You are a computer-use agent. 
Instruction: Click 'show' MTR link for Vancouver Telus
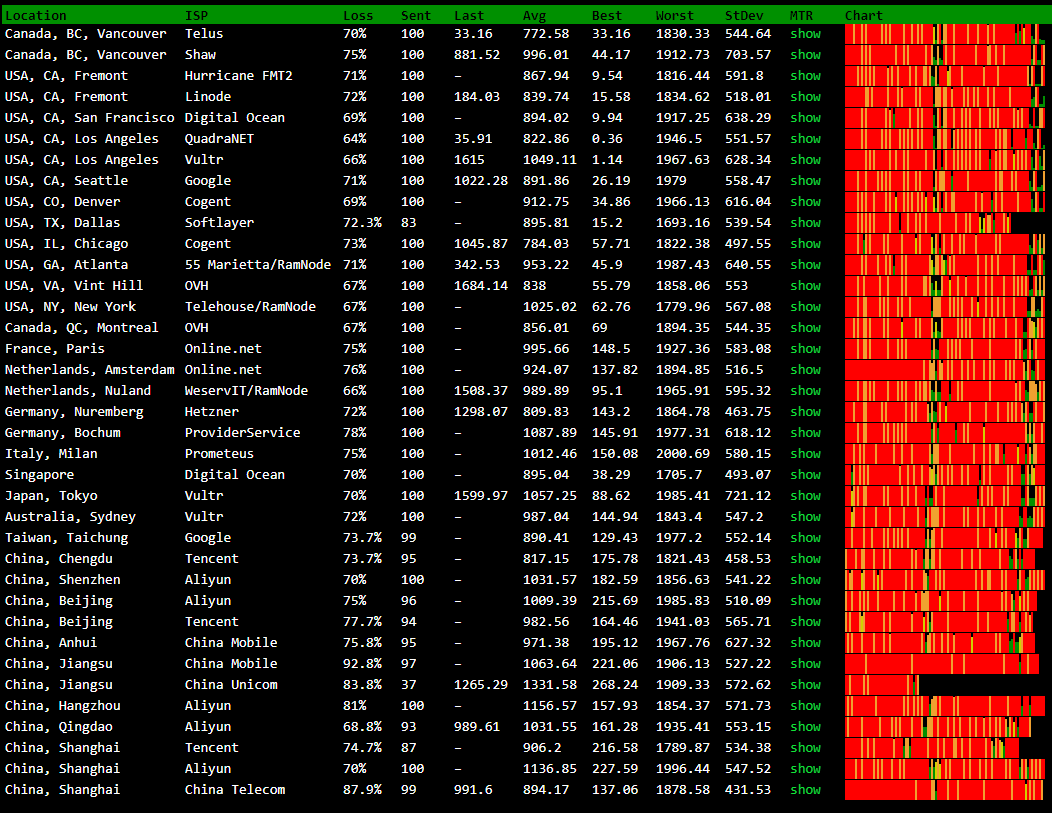click(x=805, y=34)
